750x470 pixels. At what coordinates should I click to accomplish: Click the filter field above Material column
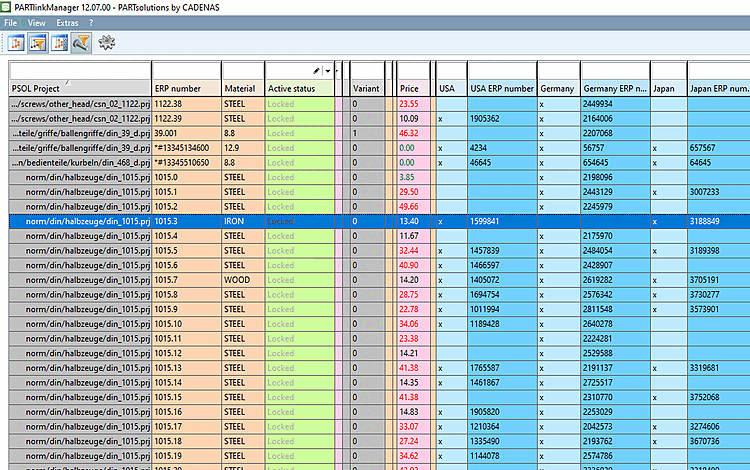242,71
